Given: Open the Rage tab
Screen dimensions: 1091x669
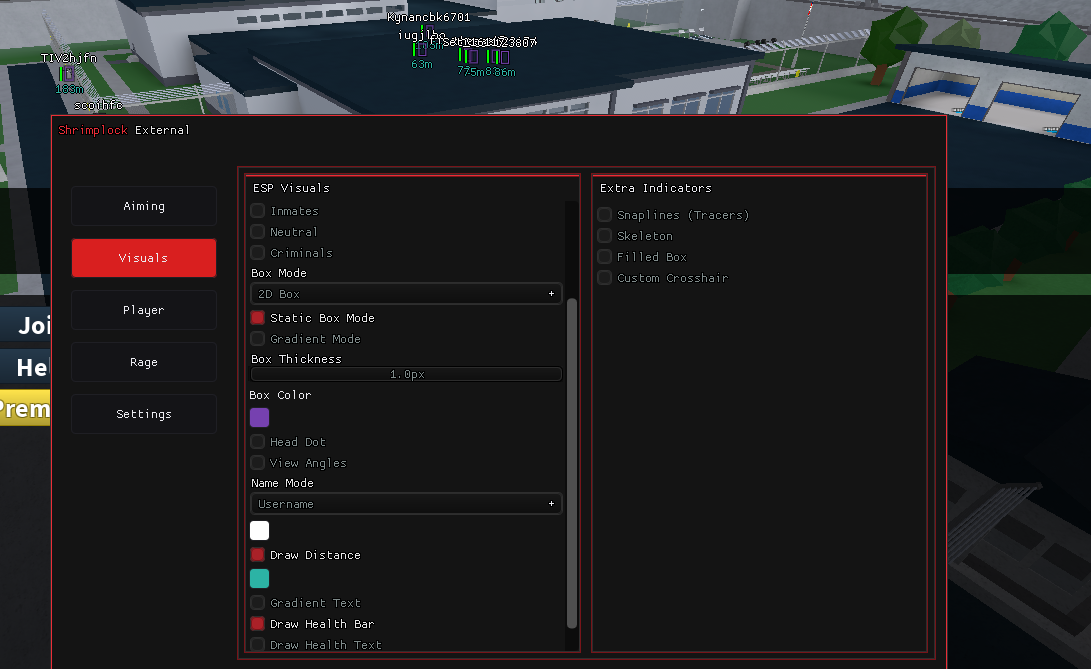Looking at the screenshot, I should (144, 362).
